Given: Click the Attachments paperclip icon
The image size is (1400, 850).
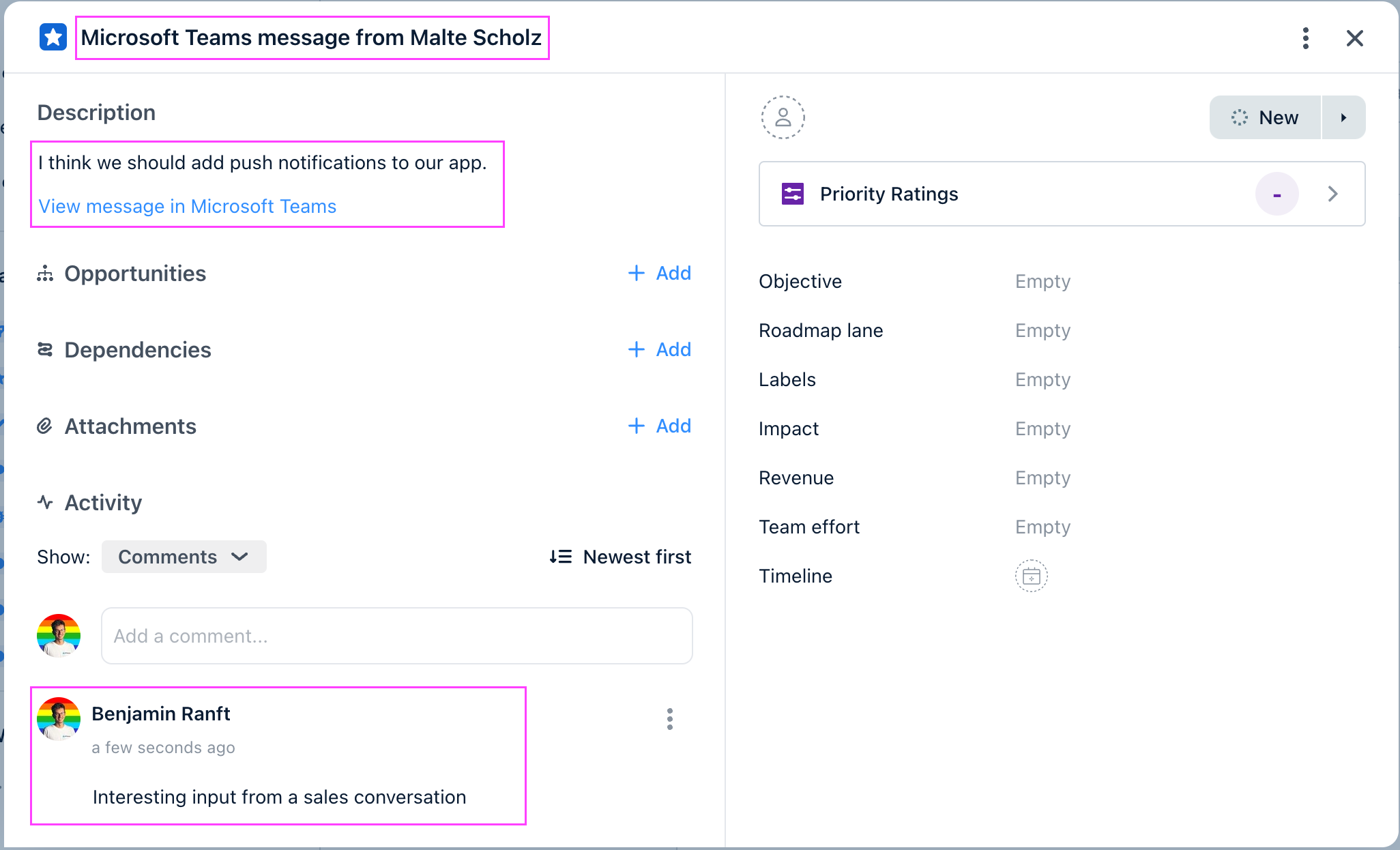Looking at the screenshot, I should 45,426.
